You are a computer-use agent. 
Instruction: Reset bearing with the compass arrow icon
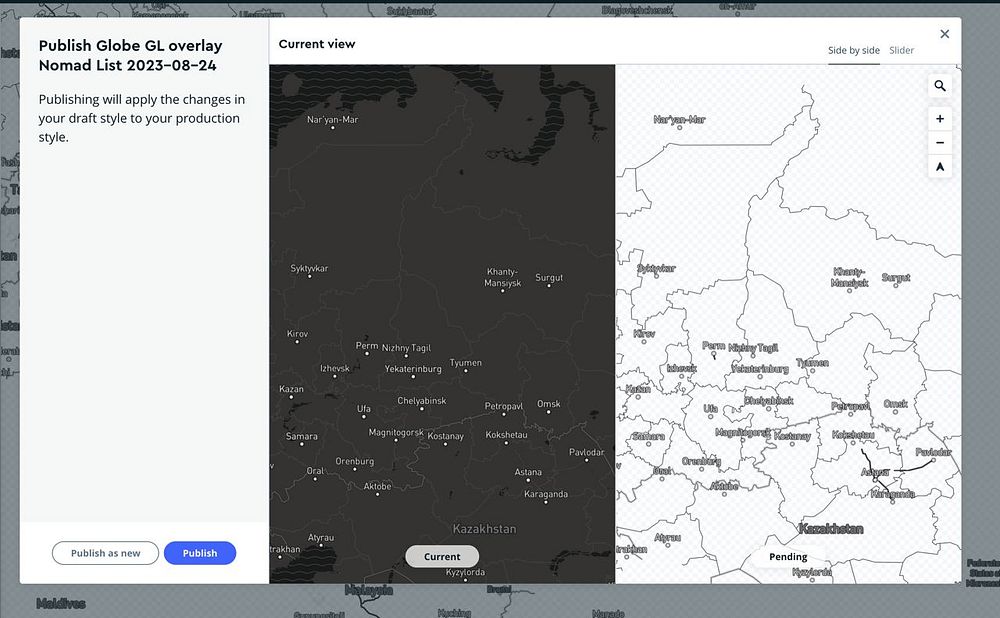tap(939, 166)
